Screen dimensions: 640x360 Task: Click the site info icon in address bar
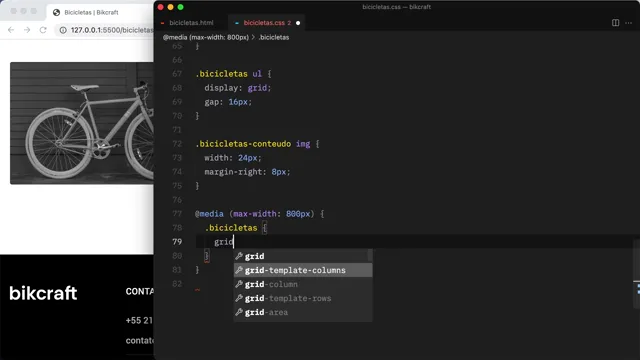(x=63, y=30)
